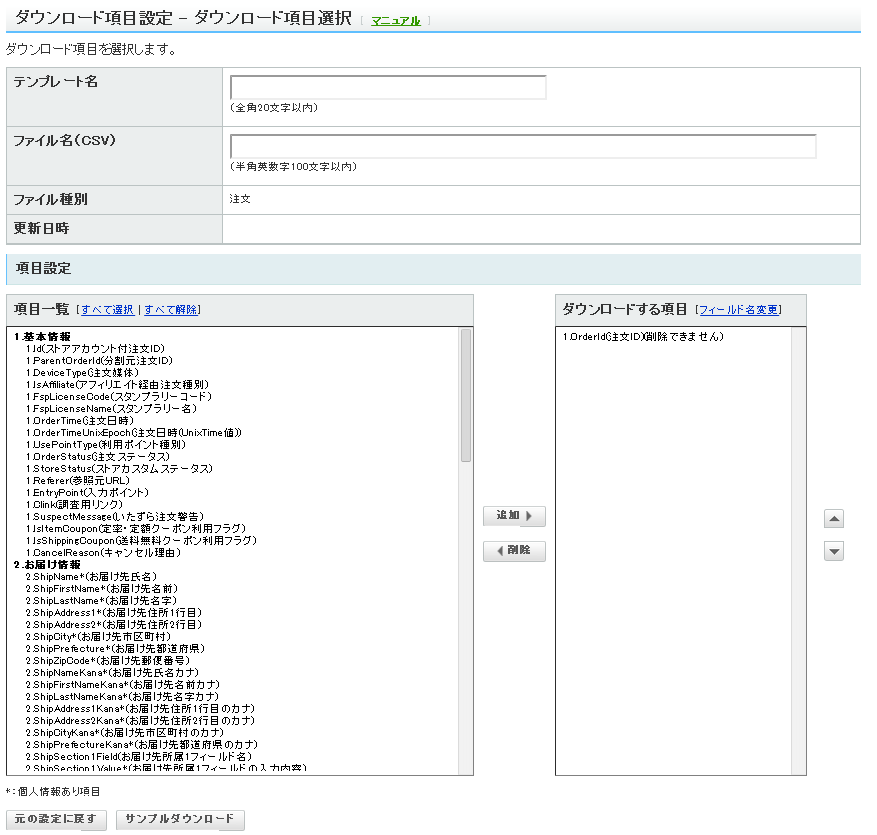
Task: Click サンプルダウンロード button
Action: pyautogui.click(x=180, y=819)
